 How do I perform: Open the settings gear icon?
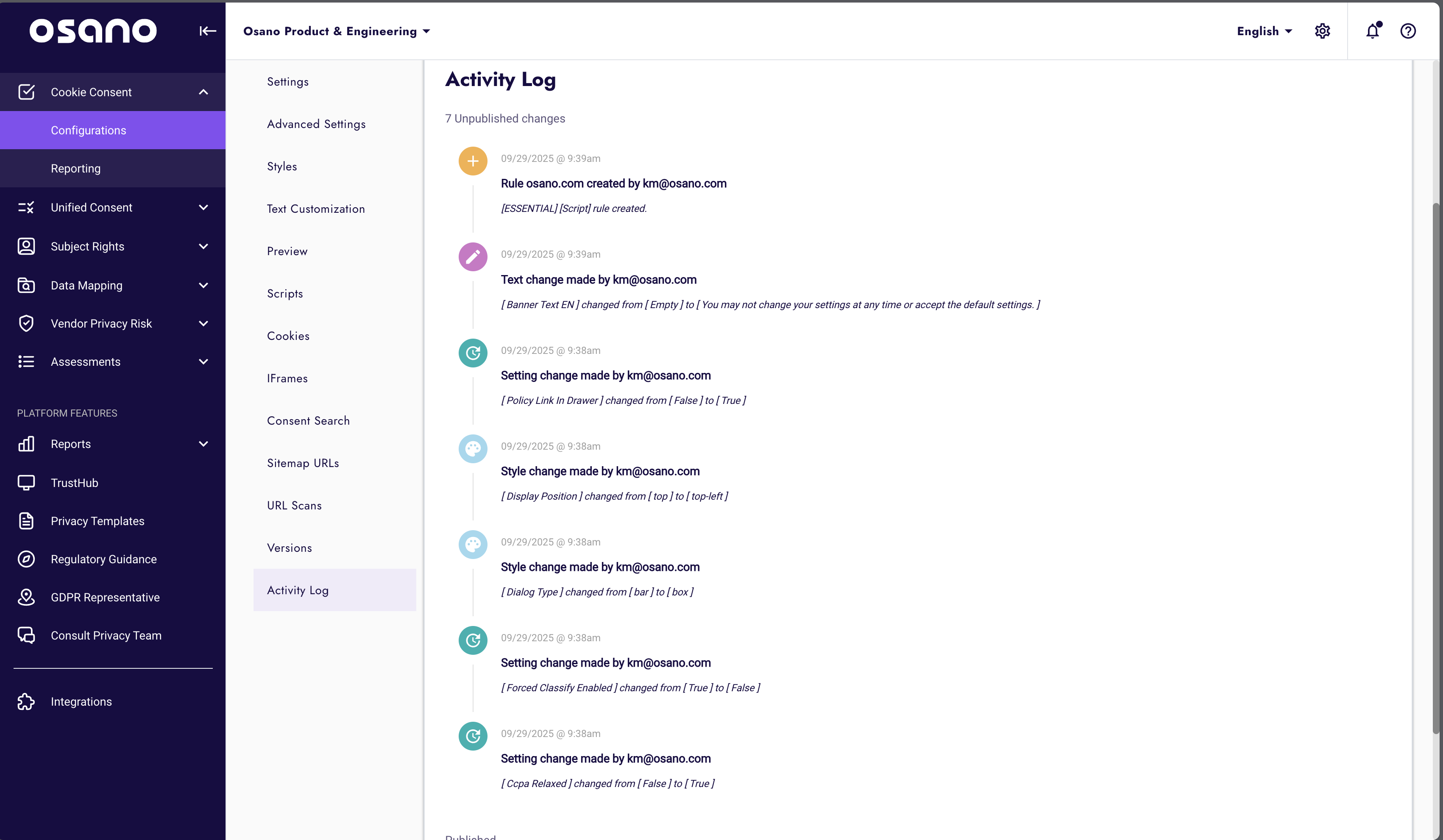[x=1323, y=31]
